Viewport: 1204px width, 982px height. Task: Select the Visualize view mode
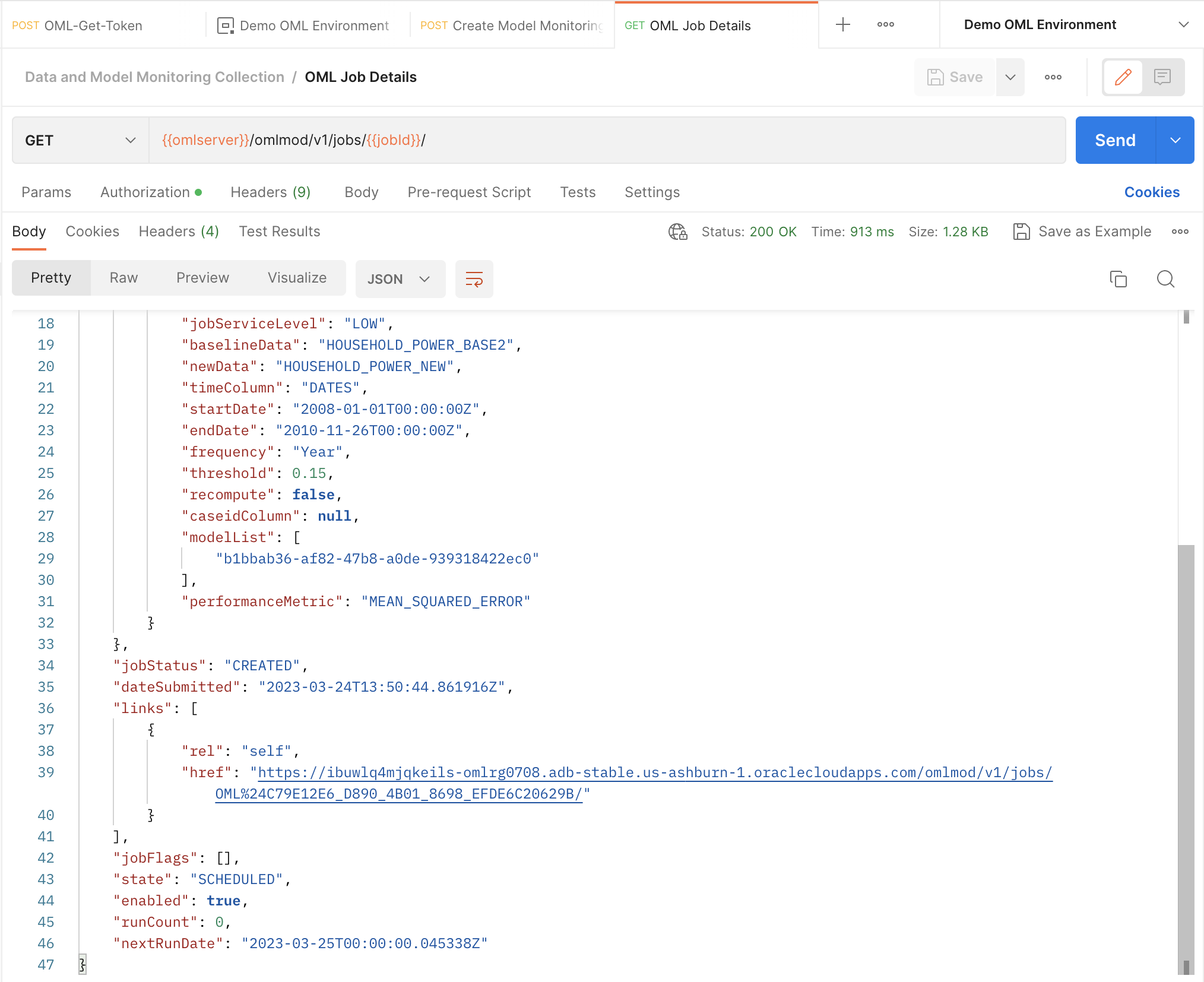pyautogui.click(x=297, y=278)
